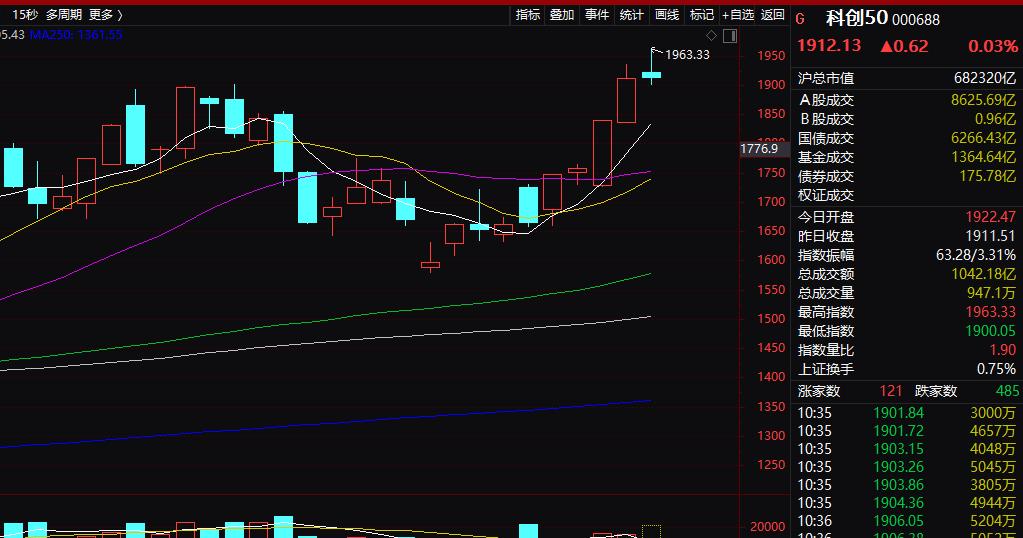Screen dimensions: 1023x538
Task: Click the 总成交量 value 947.1万
Action: pos(991,293)
